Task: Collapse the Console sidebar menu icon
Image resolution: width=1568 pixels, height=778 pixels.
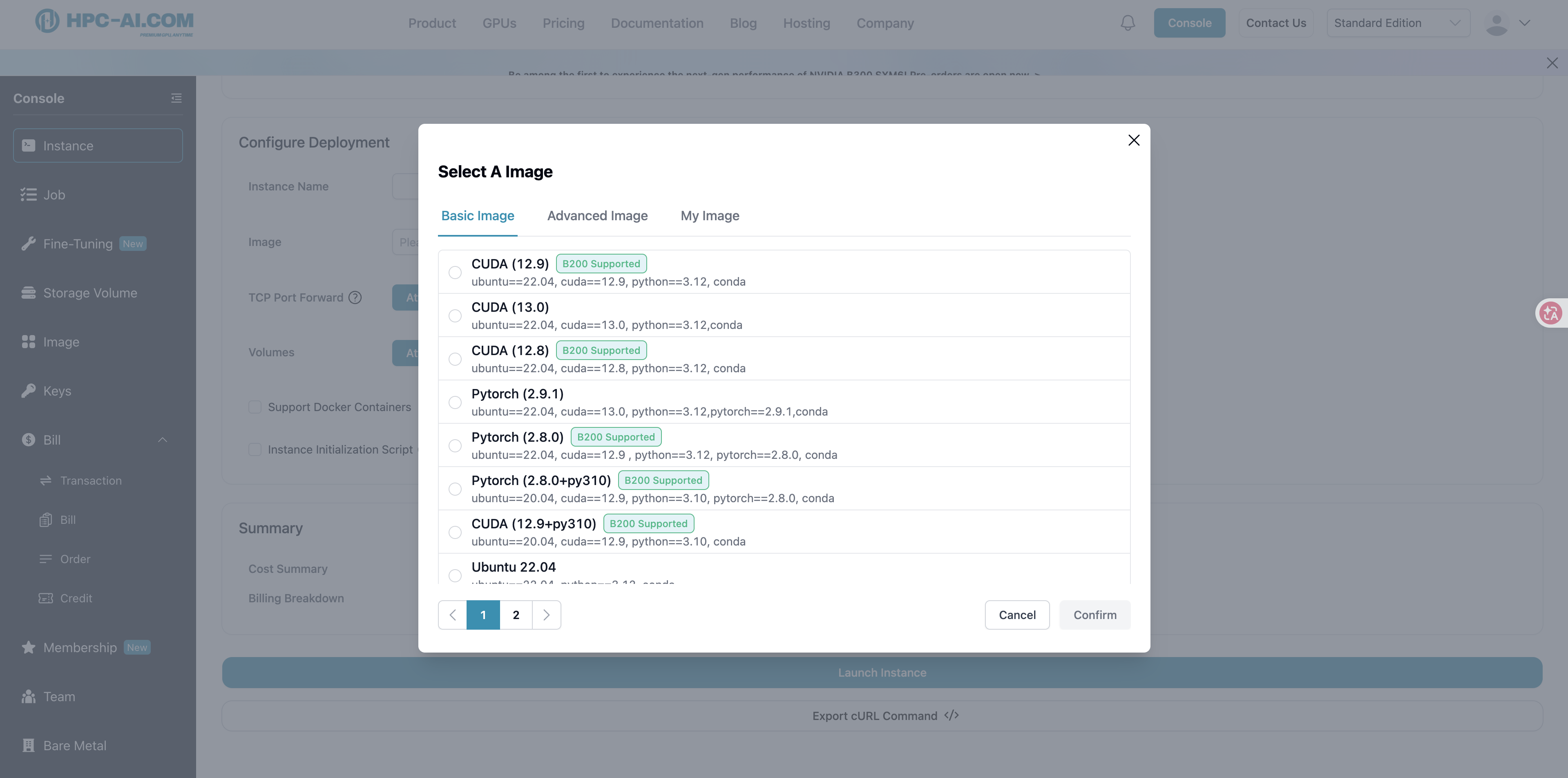Action: (x=176, y=98)
